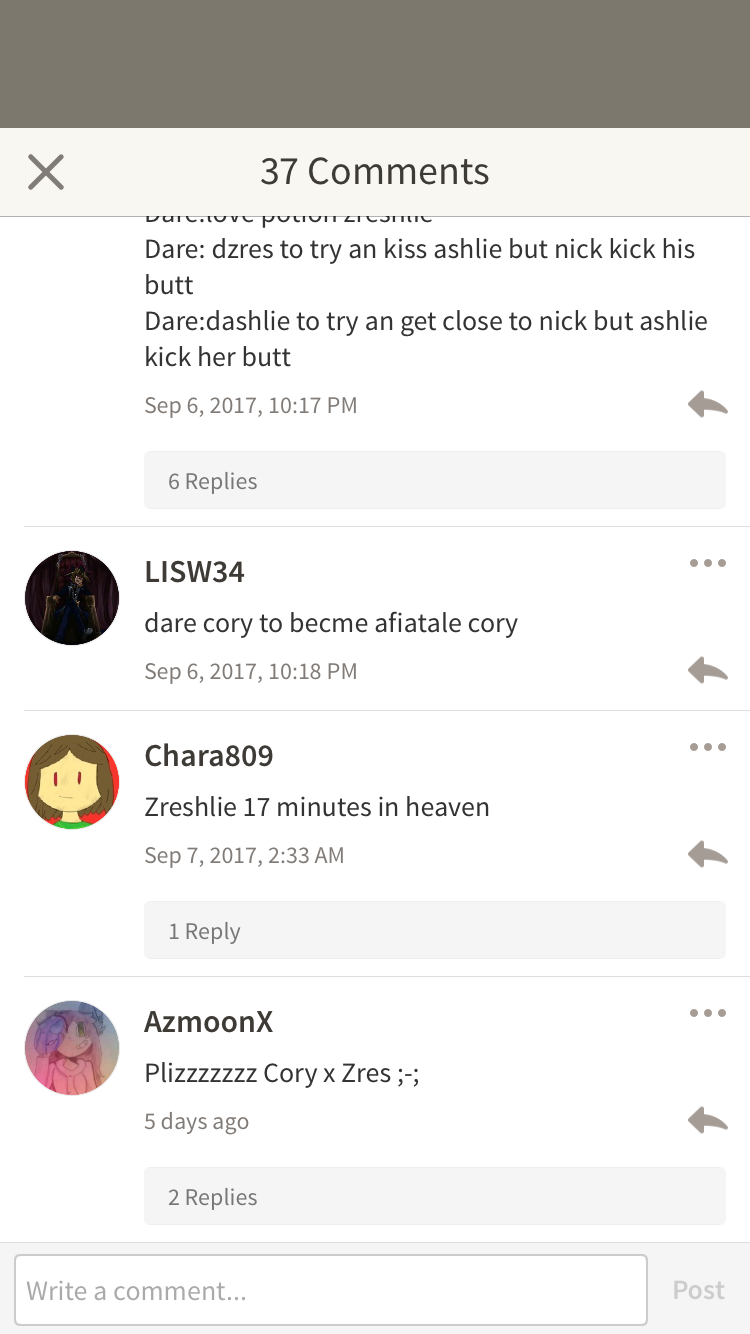Open more options for LISW34's comment
The height and width of the screenshot is (1334, 750).
tap(707, 563)
